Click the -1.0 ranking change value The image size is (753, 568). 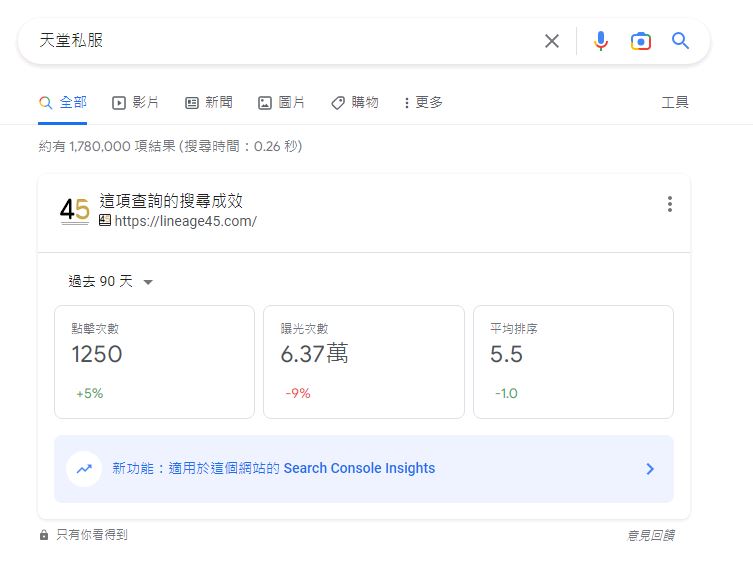pos(506,394)
